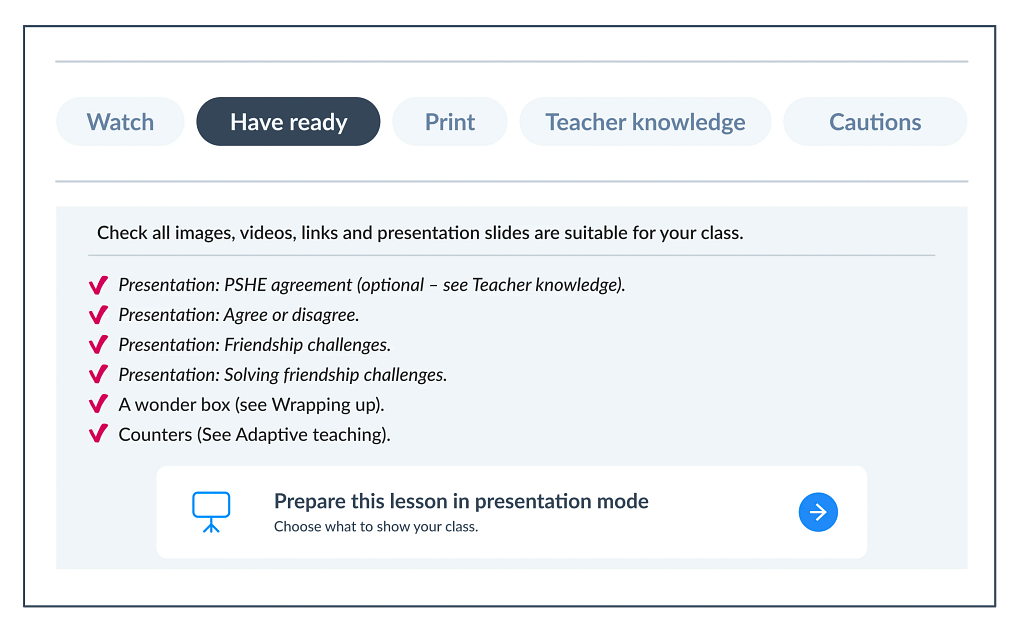Click the Counters (See Adaptive teaching) text
The height and width of the screenshot is (631, 1024).
click(x=254, y=435)
